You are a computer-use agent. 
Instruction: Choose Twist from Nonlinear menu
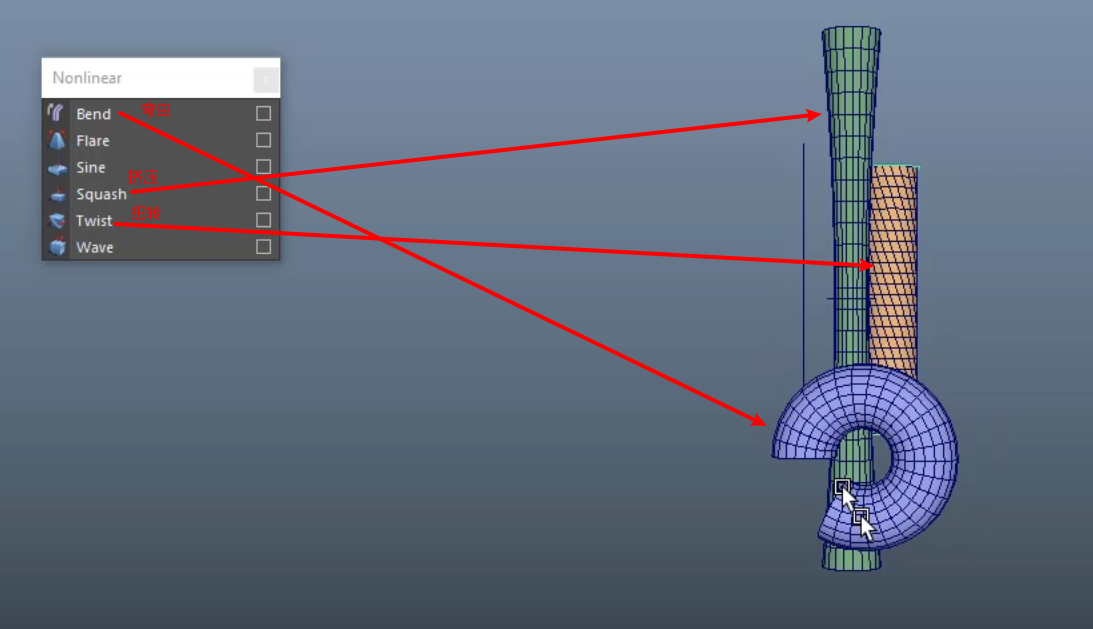coord(93,220)
